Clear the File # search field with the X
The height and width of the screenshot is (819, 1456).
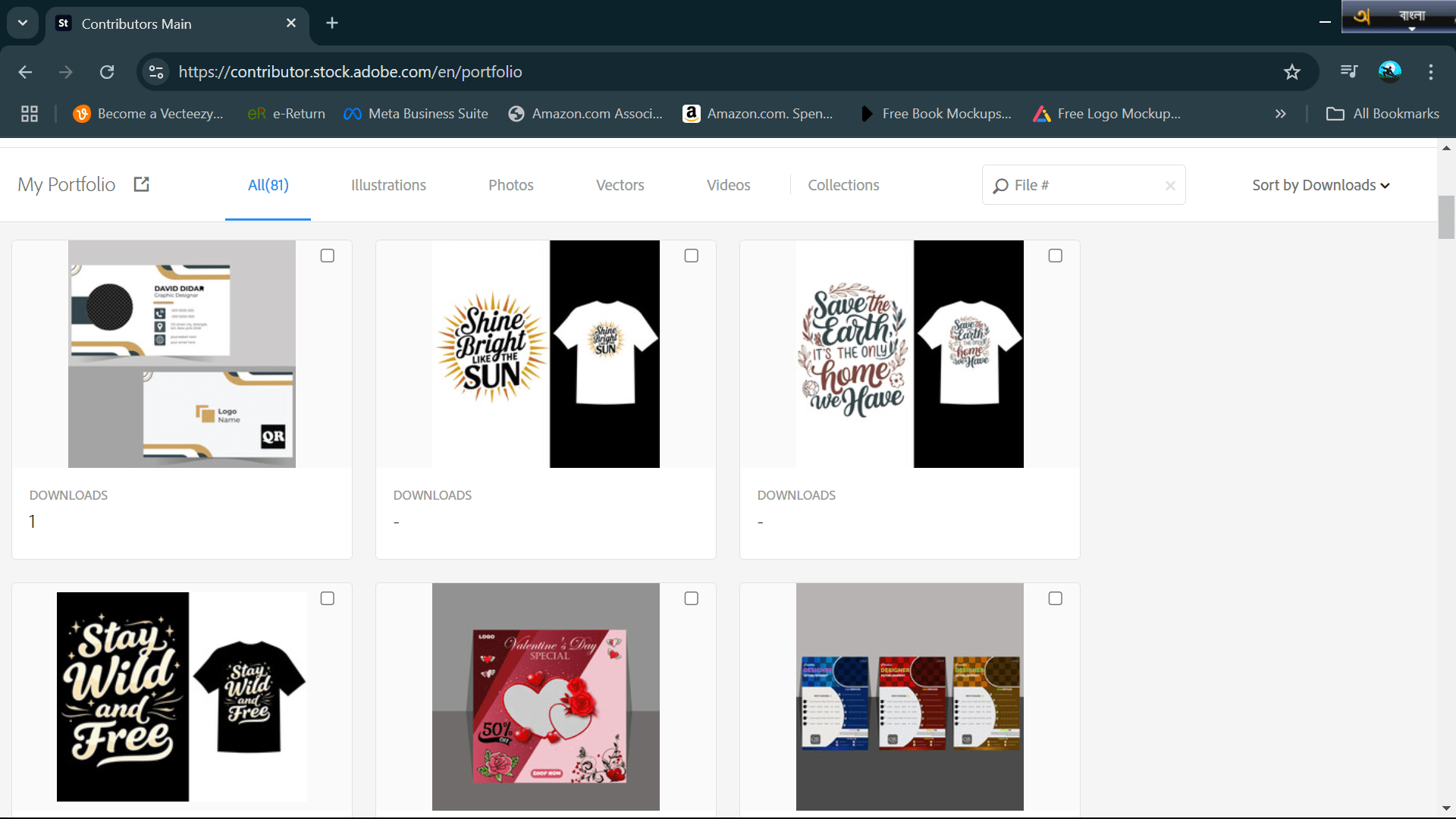pos(1169,185)
